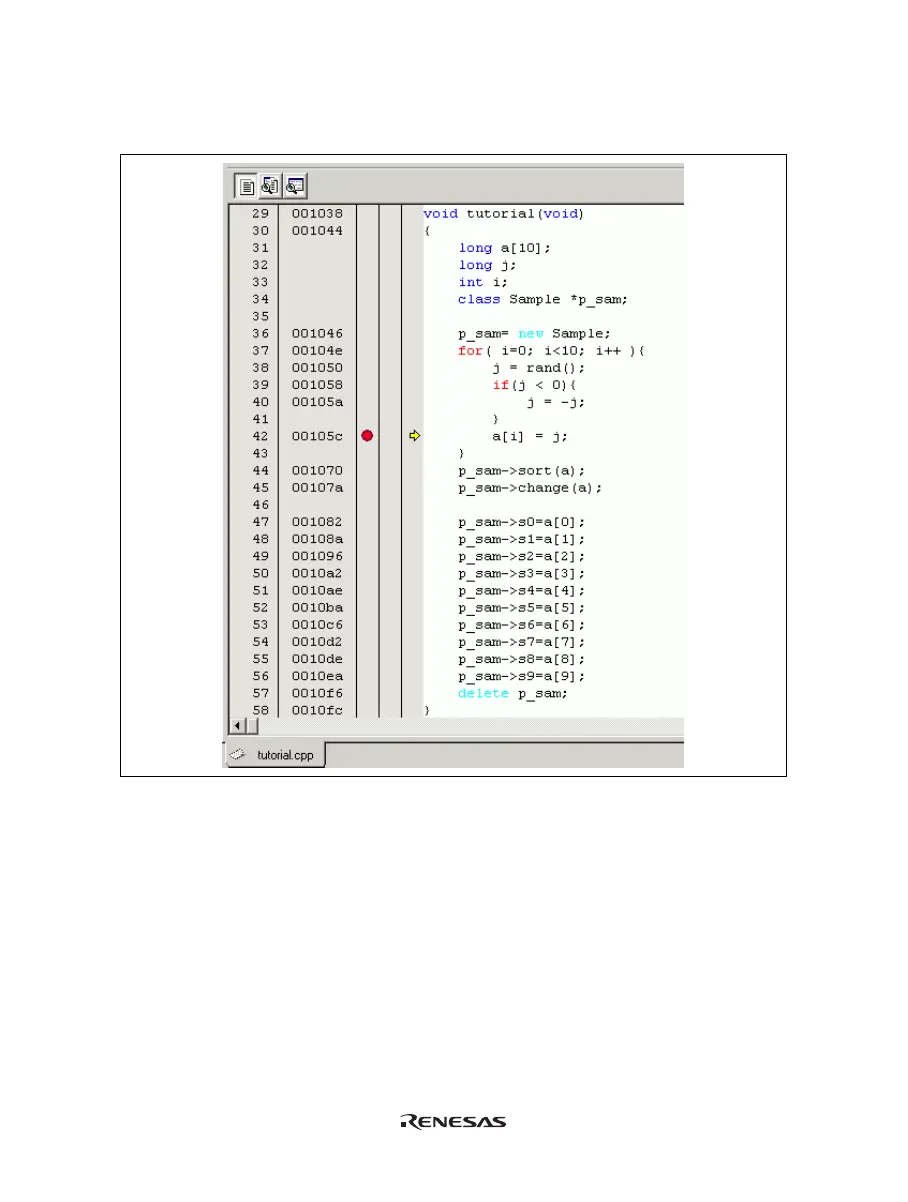The height and width of the screenshot is (1202, 908).
Task: Select the Disassembly view icon with magnifier
Action: pyautogui.click(x=294, y=186)
